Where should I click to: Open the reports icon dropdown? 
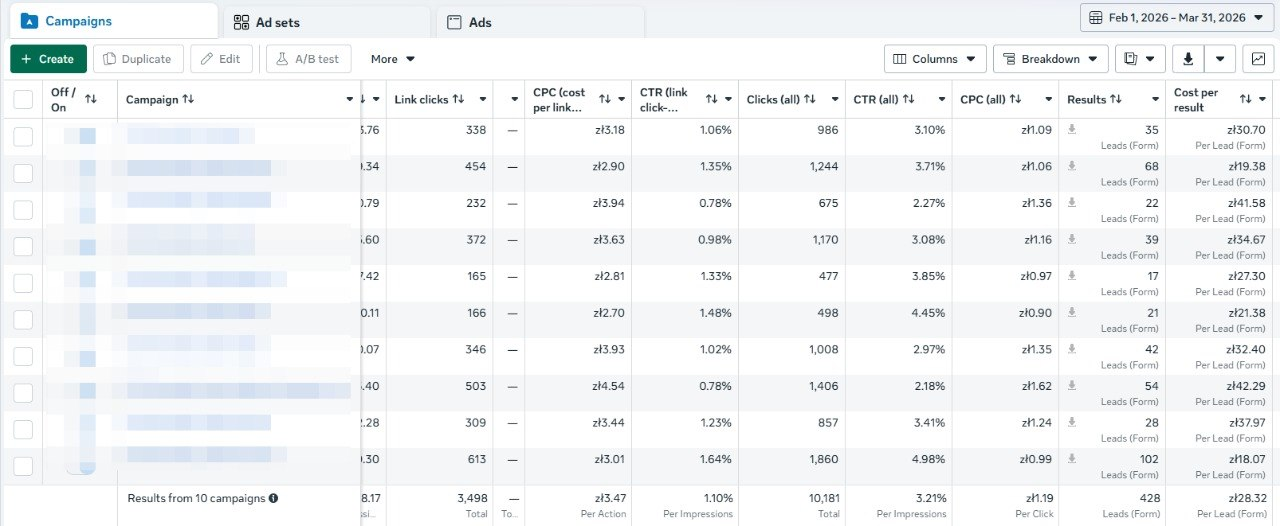tap(1140, 59)
